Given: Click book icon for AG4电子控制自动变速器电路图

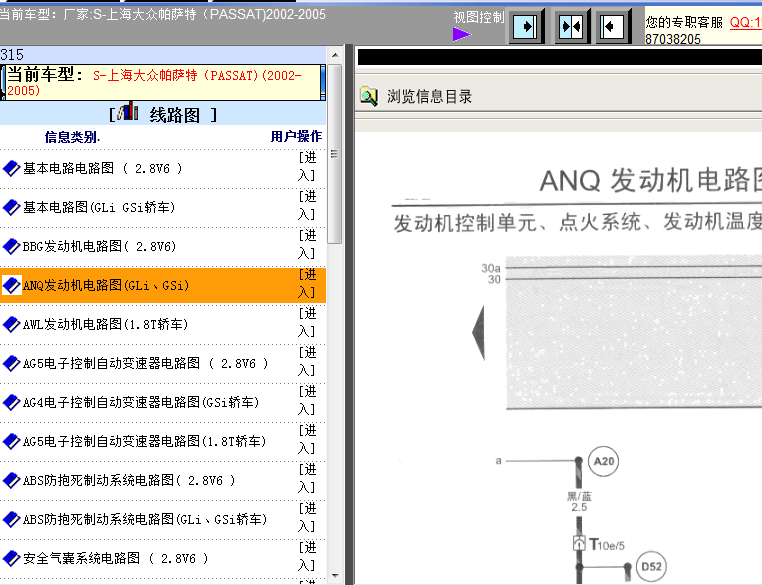Looking at the screenshot, I should (x=11, y=402).
